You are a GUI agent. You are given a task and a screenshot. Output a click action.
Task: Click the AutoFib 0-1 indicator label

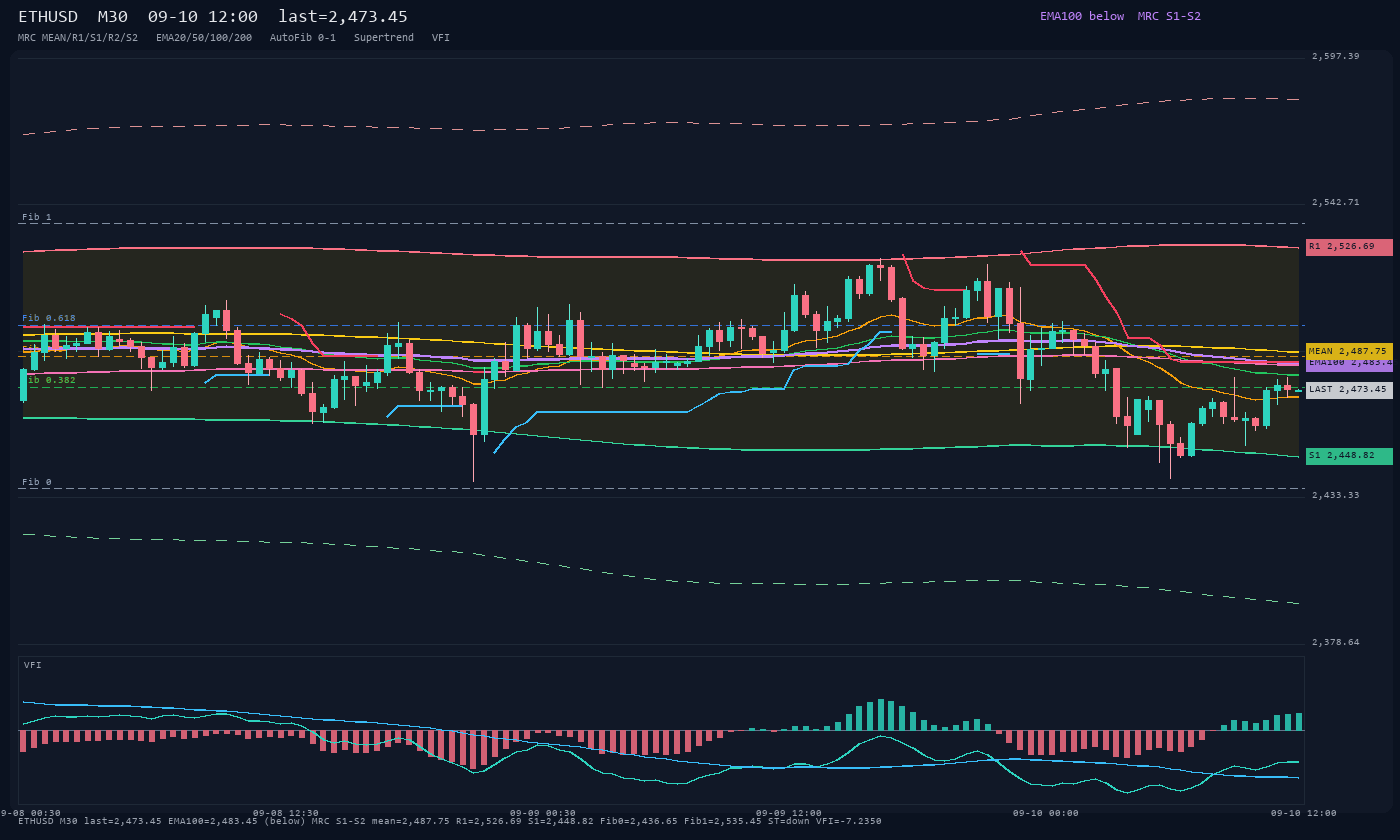[x=303, y=38]
